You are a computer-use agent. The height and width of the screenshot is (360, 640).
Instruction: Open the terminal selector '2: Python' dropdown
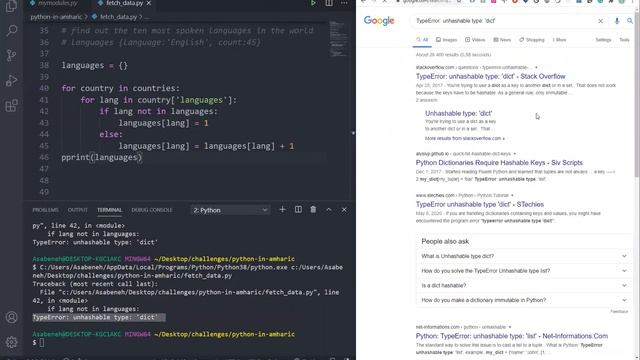coord(230,210)
